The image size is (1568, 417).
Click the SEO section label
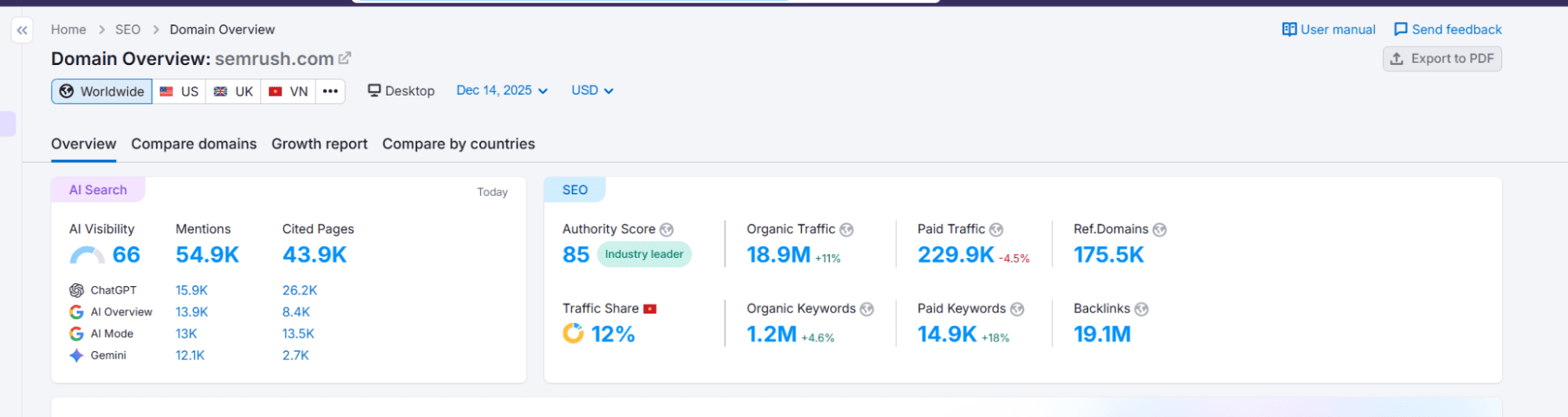575,190
